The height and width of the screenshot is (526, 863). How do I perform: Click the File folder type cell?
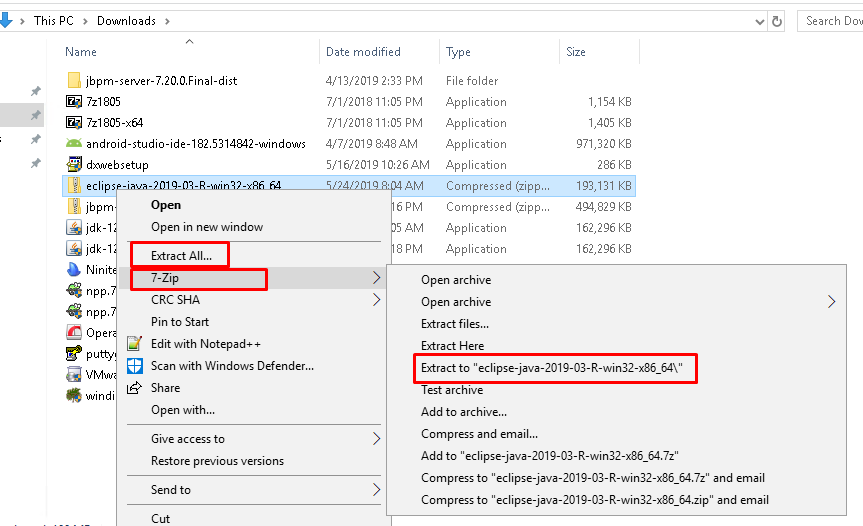[x=472, y=81]
